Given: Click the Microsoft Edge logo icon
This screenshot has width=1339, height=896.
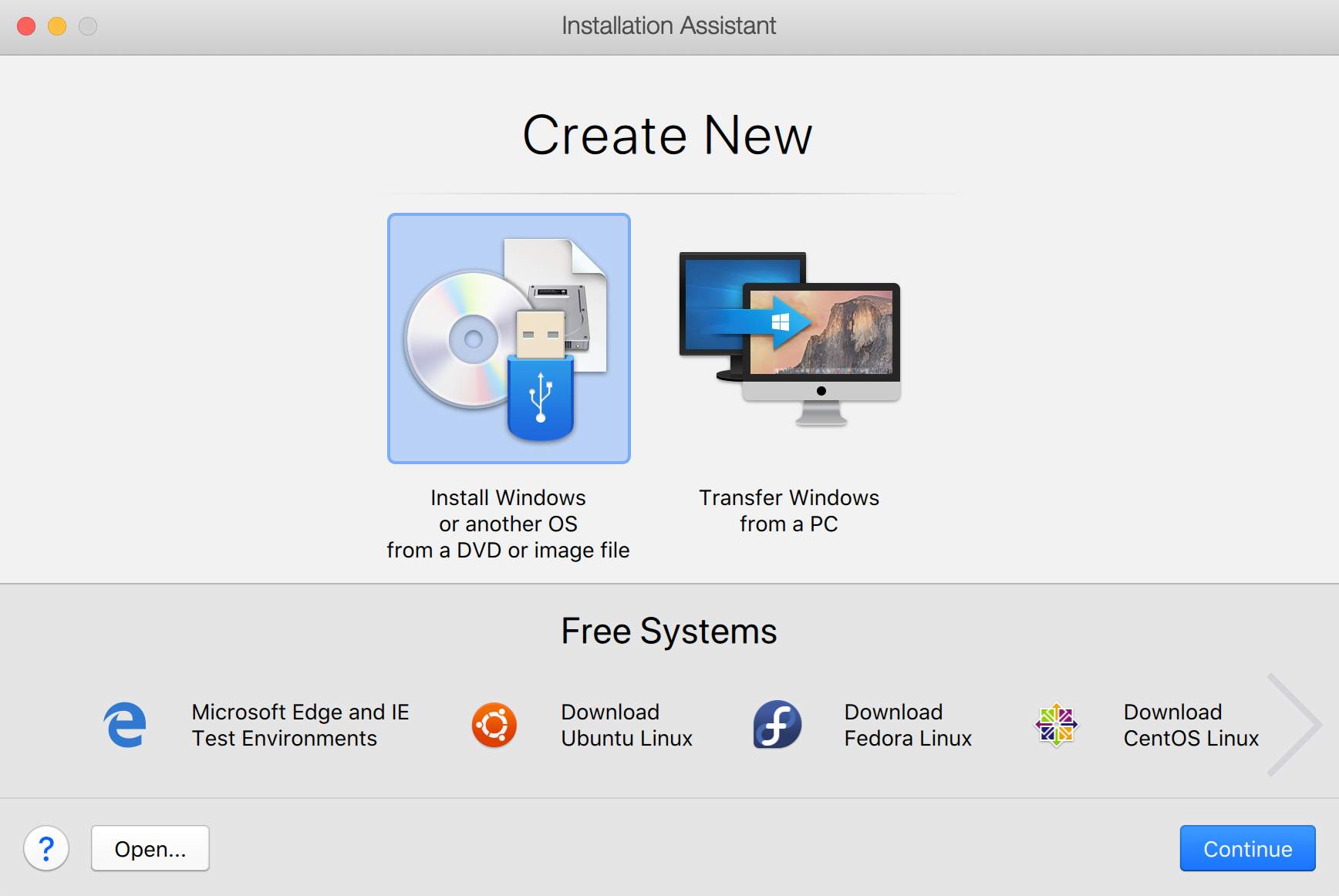Looking at the screenshot, I should coord(125,725).
